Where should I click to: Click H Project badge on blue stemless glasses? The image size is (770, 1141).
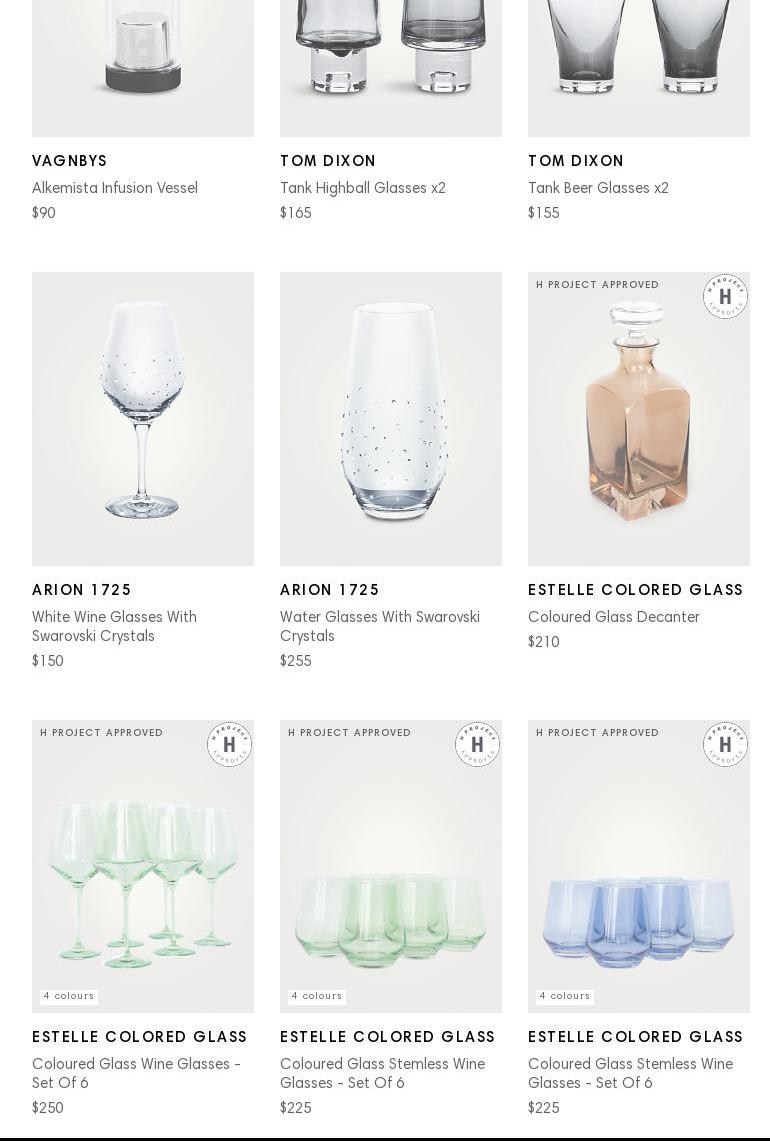pyautogui.click(x=725, y=745)
